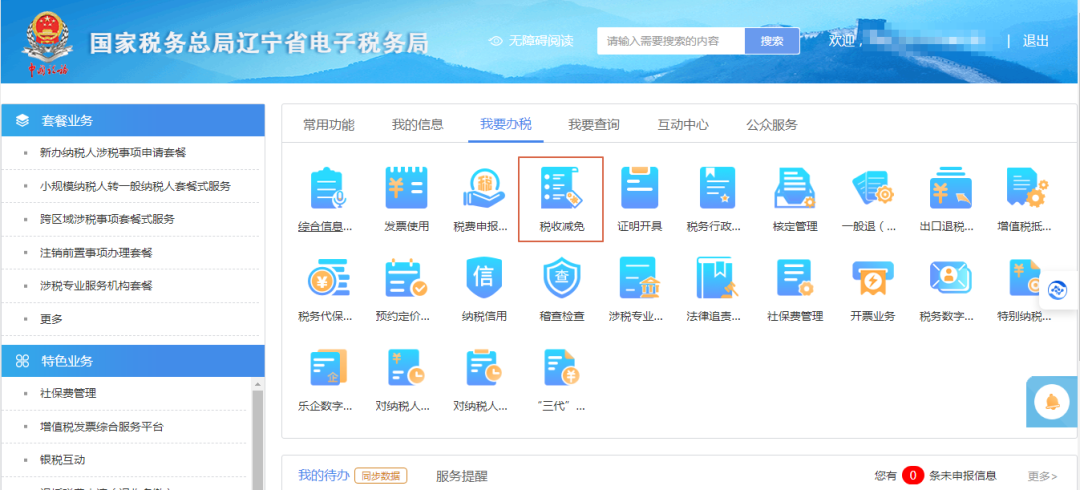Switch to the 公众服务 tab
This screenshot has height=490, width=1080.
(x=771, y=125)
